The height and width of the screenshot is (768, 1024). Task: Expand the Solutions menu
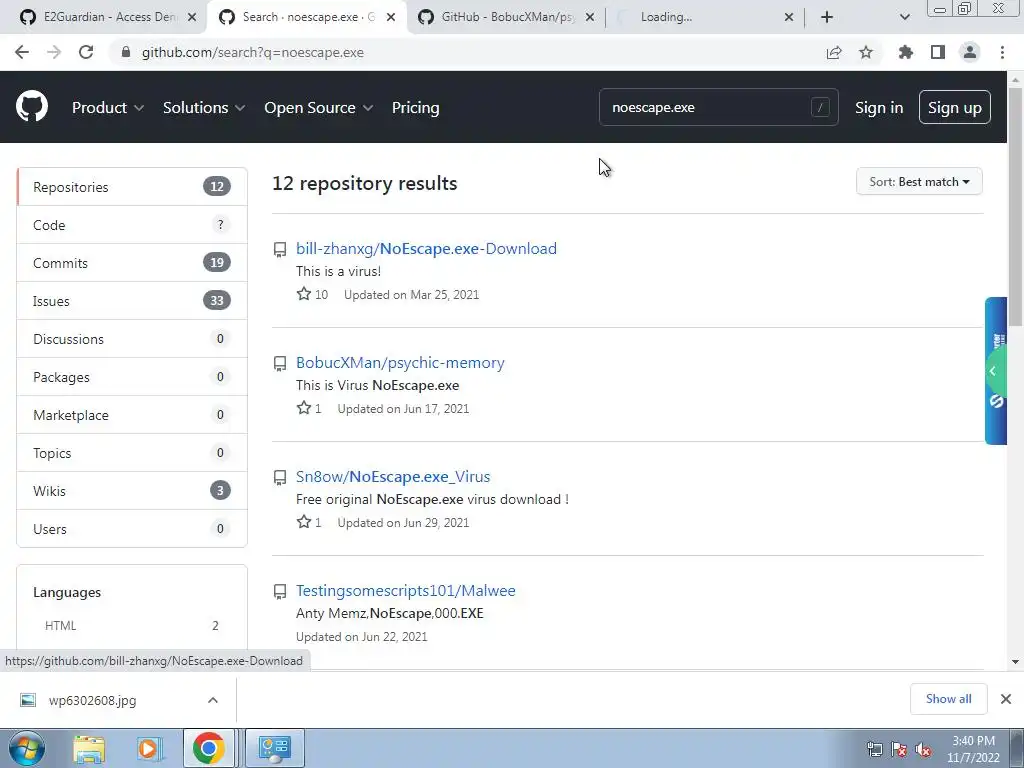click(x=204, y=108)
